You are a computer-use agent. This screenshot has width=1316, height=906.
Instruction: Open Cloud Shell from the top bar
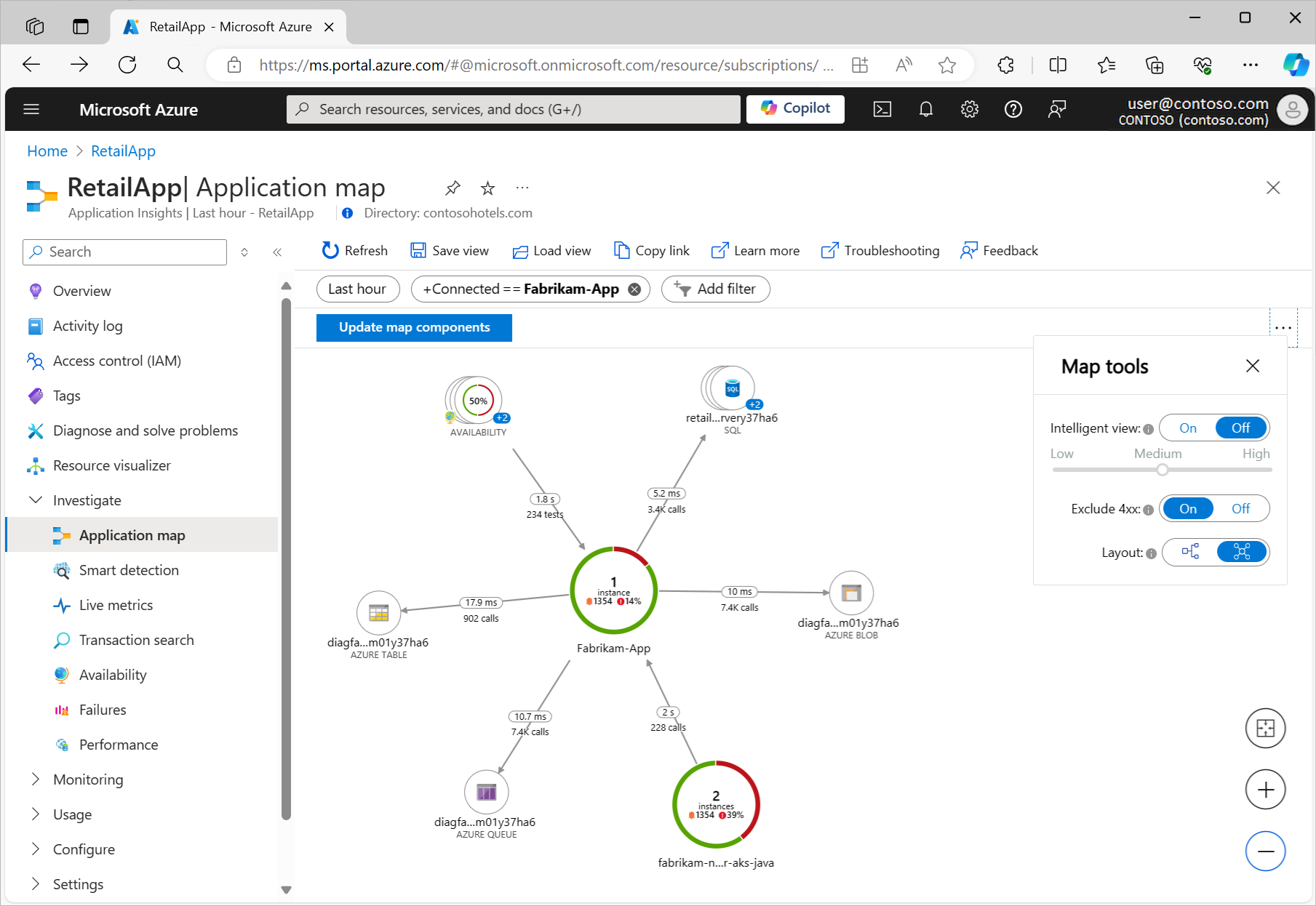(x=882, y=110)
